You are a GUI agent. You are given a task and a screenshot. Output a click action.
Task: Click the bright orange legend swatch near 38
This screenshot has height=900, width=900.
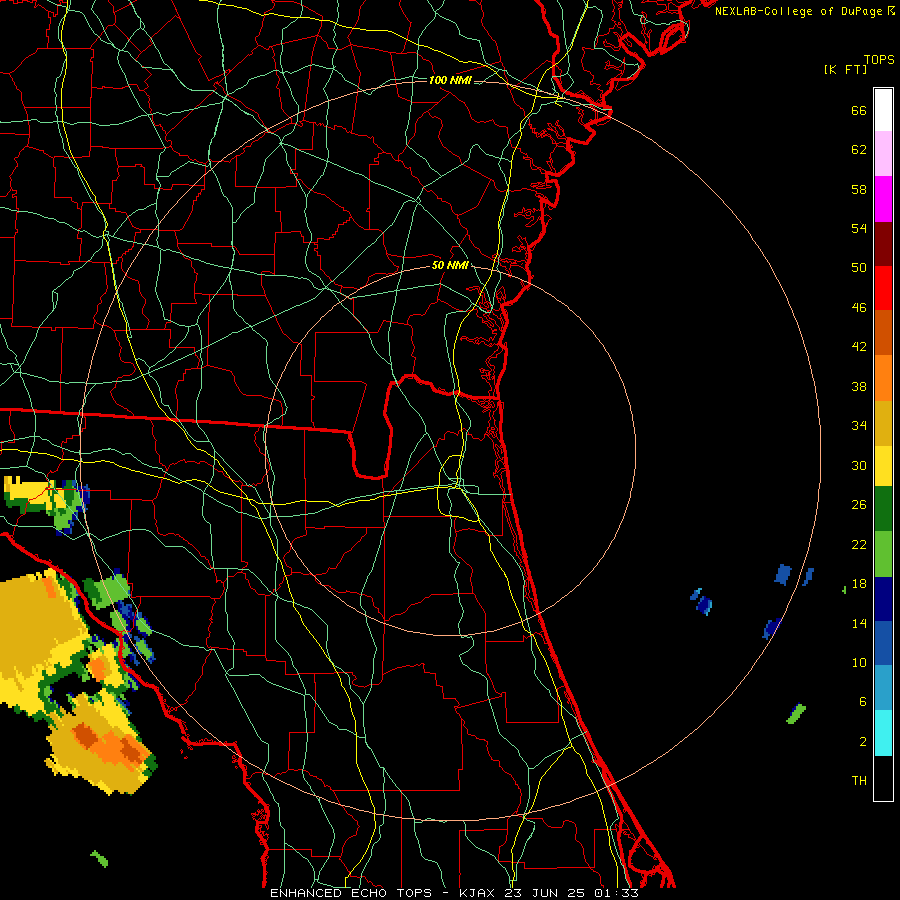point(883,378)
